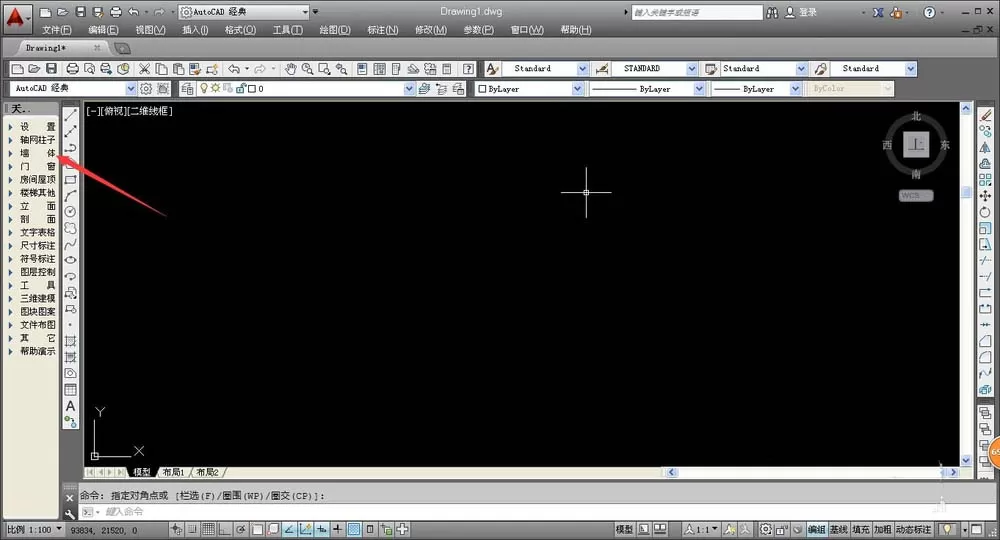Toggle Grid display in status bar

(x=209, y=529)
